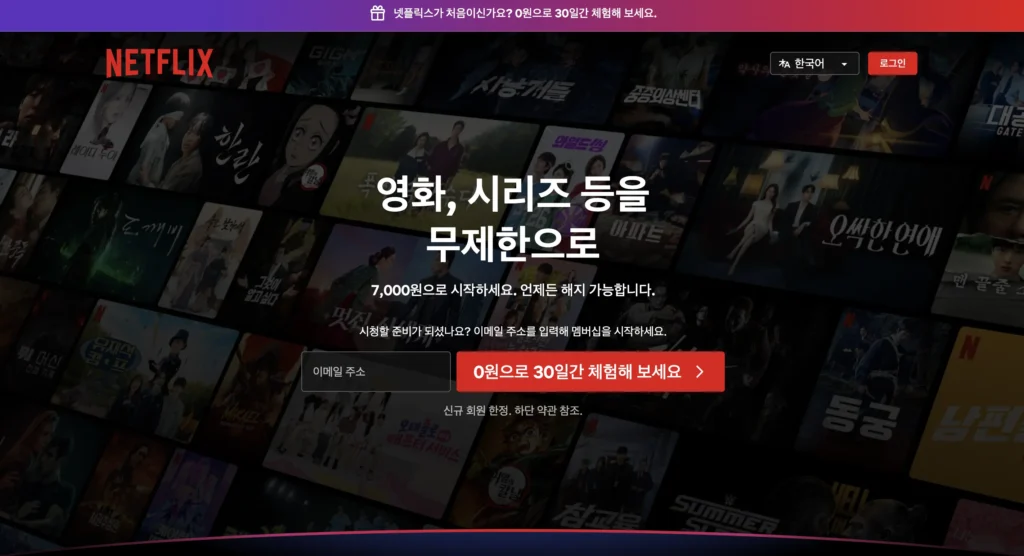Screen dimensions: 1024x556
Task: Click the Netflix logo
Action: coord(159,63)
